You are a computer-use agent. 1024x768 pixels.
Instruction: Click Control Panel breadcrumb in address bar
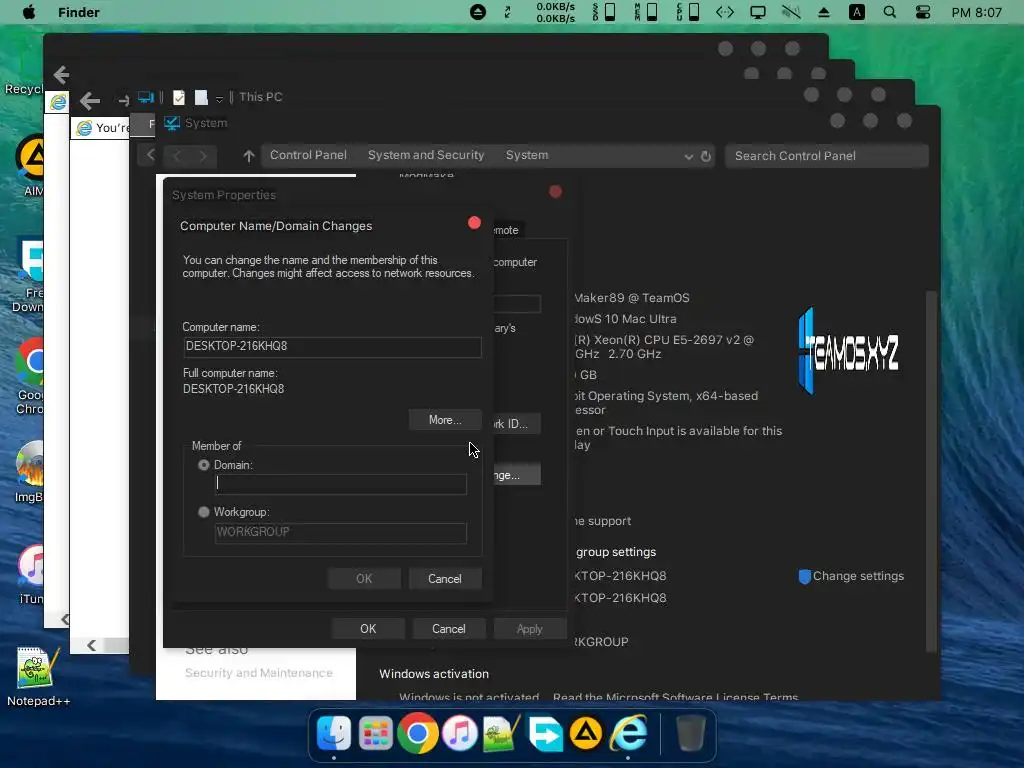pyautogui.click(x=308, y=155)
